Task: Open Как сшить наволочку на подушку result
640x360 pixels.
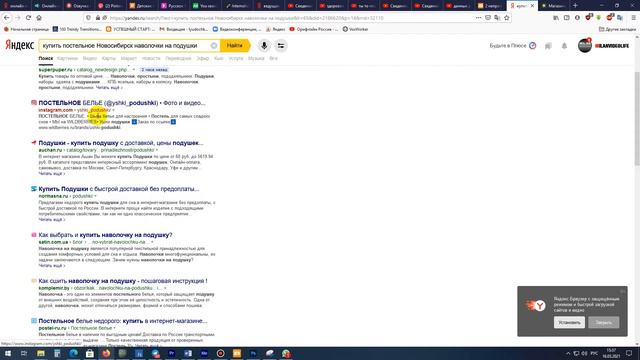Action: click(x=123, y=281)
